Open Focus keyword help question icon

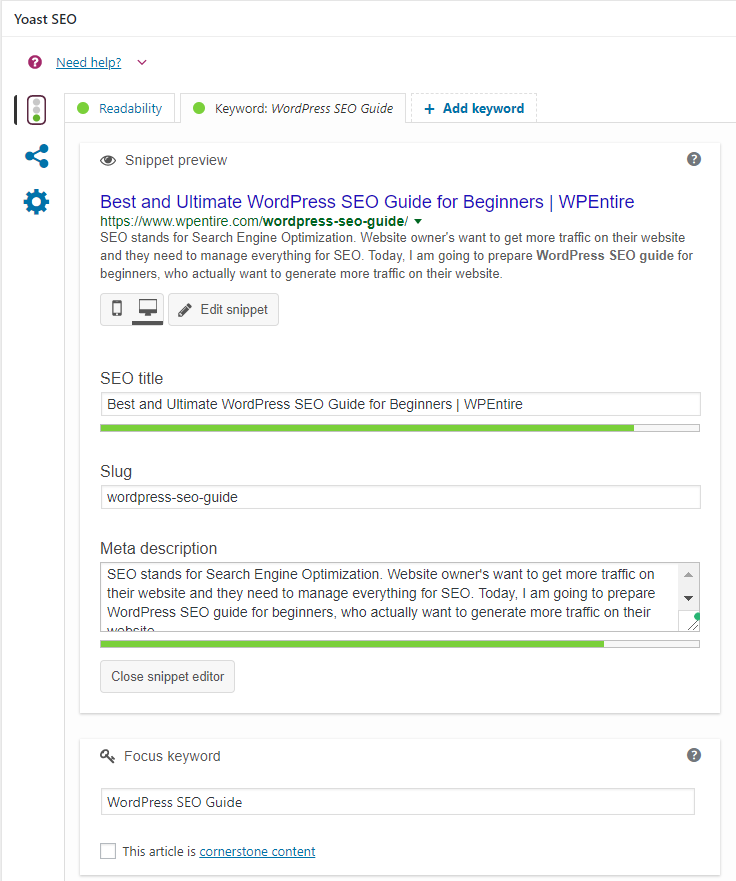pos(694,755)
